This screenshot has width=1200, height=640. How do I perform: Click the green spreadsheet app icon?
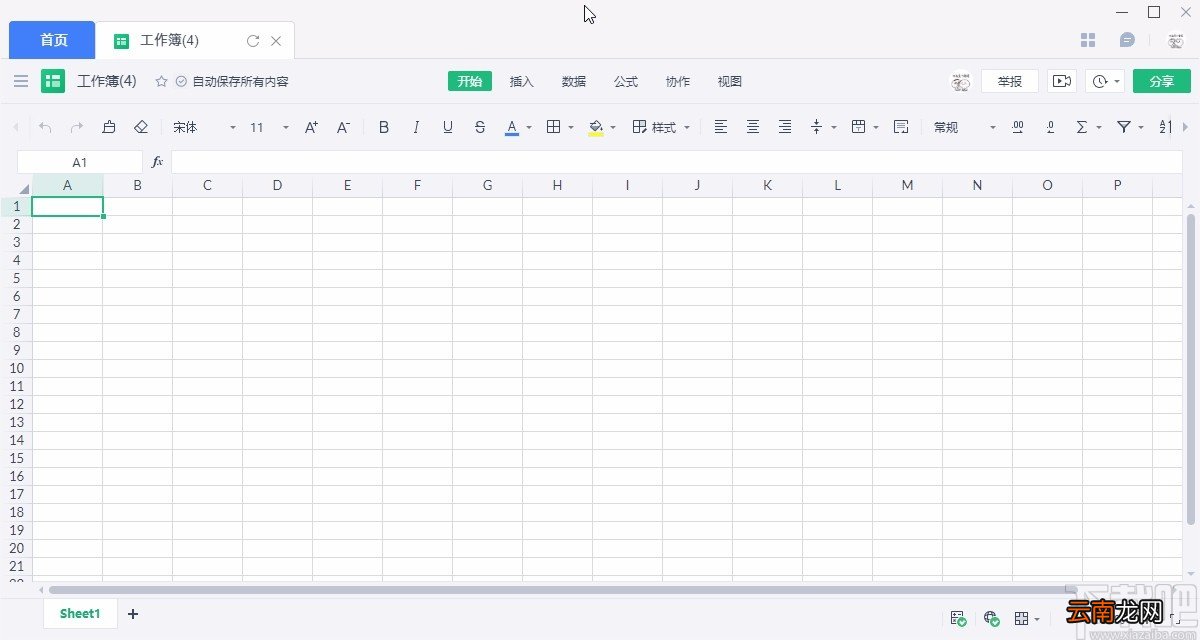pyautogui.click(x=53, y=81)
